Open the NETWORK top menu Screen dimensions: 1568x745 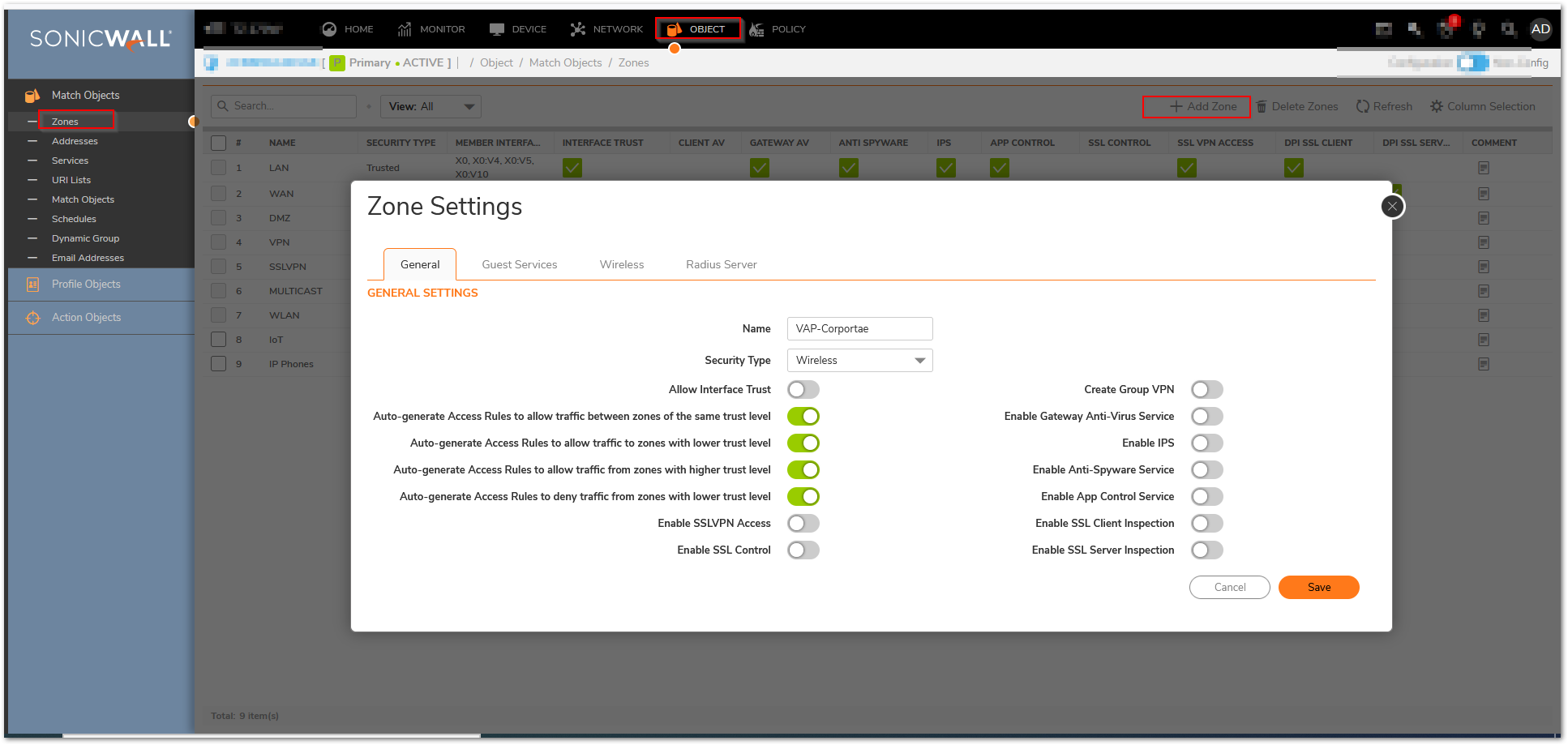point(606,29)
